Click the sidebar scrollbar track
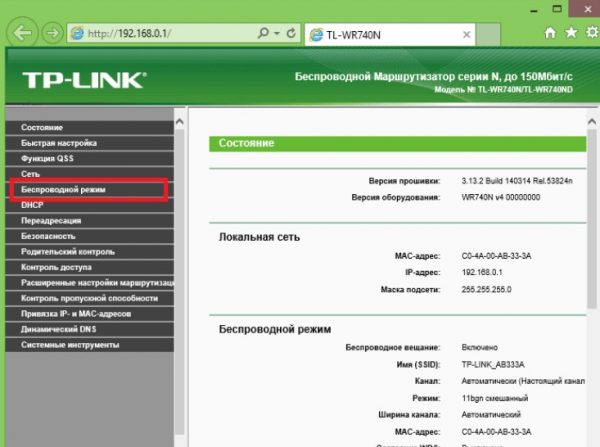 pyautogui.click(x=179, y=282)
